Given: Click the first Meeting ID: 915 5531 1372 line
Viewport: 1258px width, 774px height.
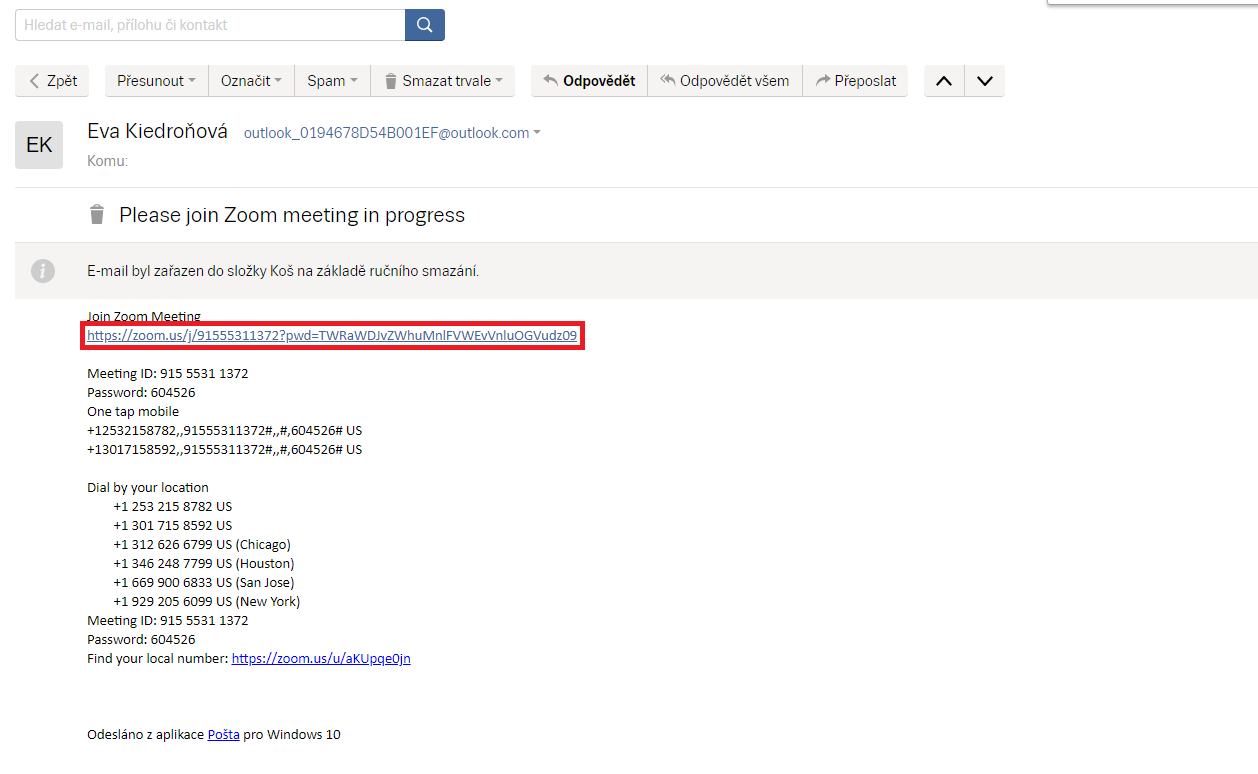Looking at the screenshot, I should coord(168,374).
